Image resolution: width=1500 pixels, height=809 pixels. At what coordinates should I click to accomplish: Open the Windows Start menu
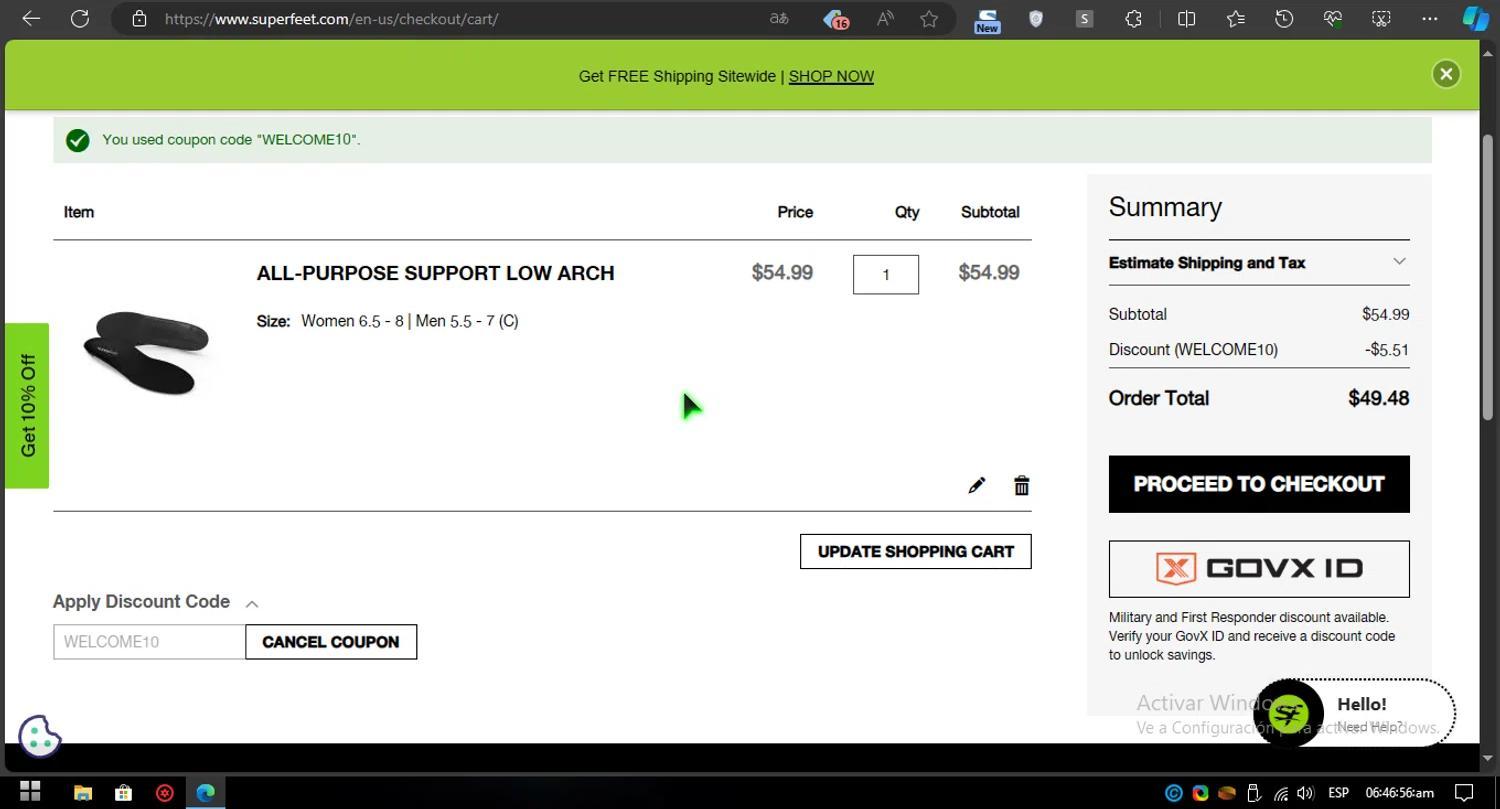pos(30,792)
